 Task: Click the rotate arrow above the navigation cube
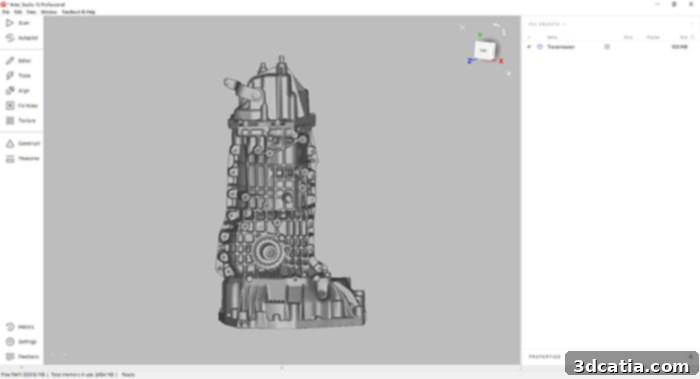click(500, 29)
